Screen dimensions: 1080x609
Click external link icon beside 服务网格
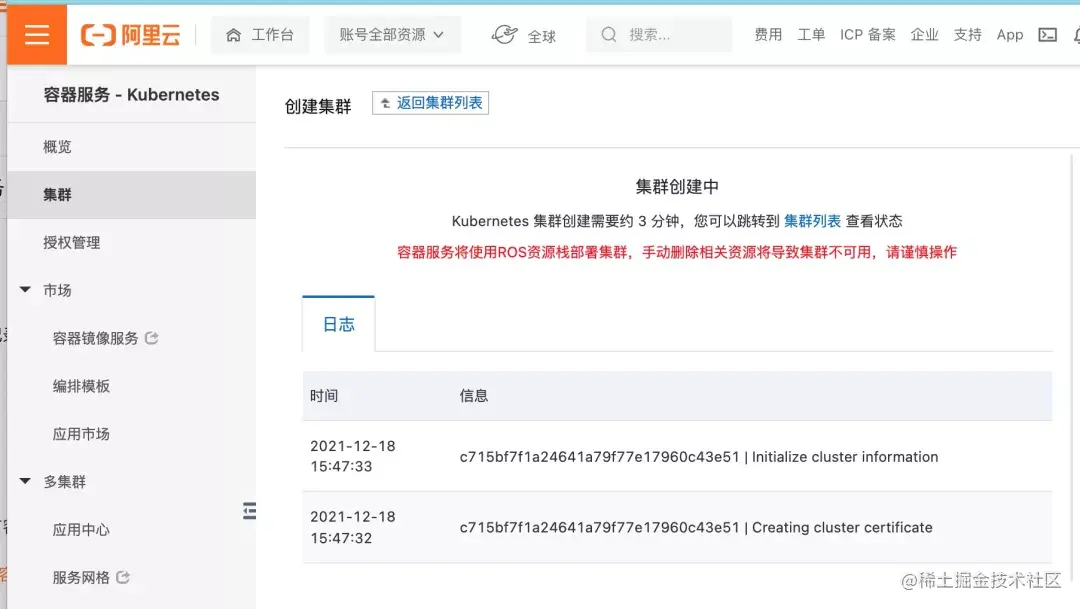point(123,577)
